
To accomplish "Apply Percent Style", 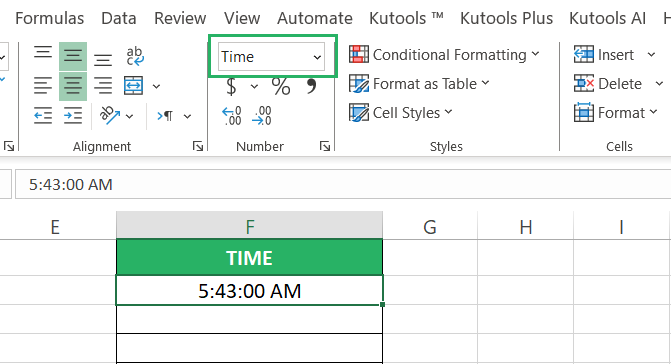I will (281, 86).
